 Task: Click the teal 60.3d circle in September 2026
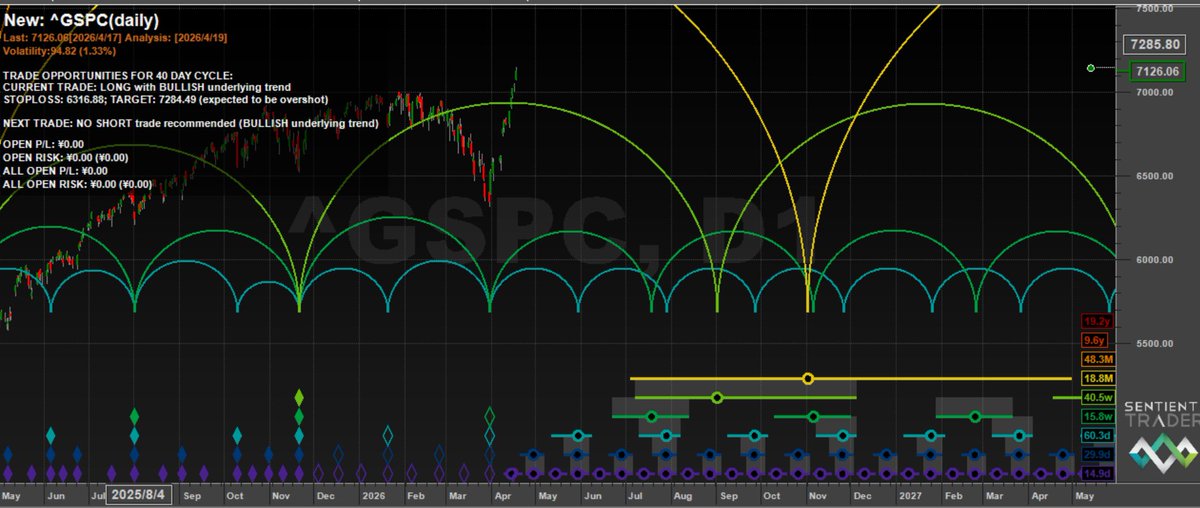[x=754, y=435]
